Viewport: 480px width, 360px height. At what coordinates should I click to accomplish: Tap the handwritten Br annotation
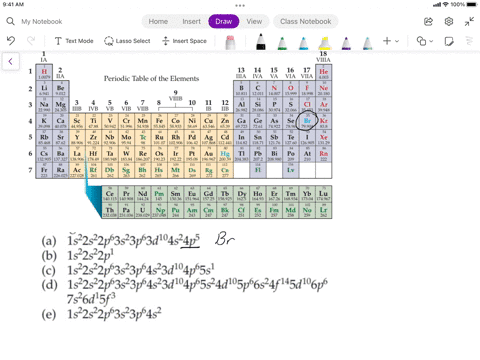225,239
